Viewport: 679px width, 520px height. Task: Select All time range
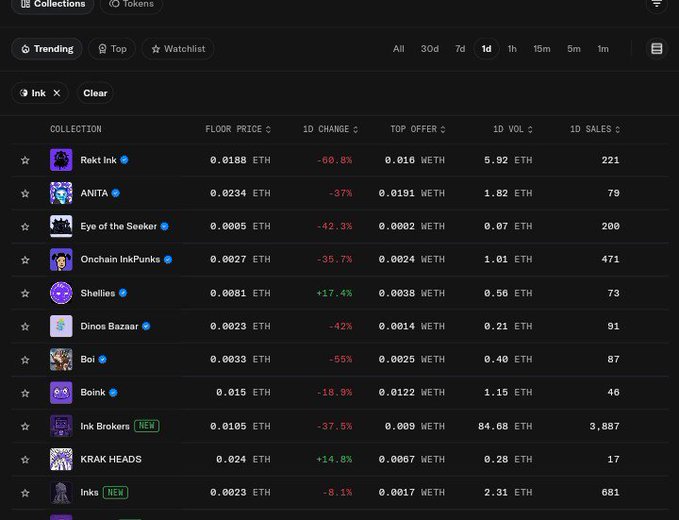398,49
